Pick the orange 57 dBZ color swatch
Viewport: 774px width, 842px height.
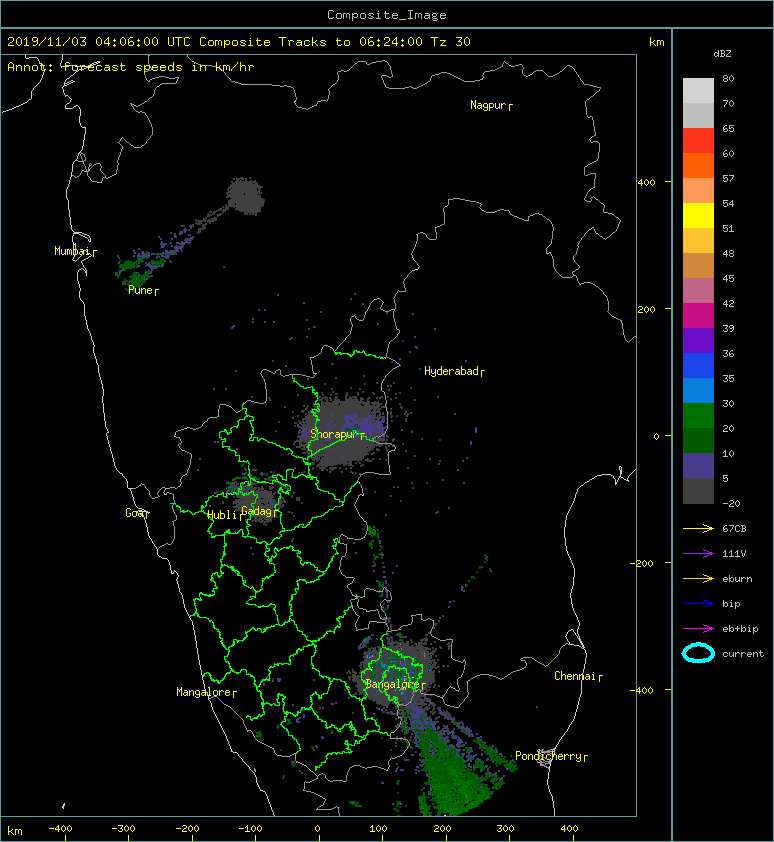pyautogui.click(x=698, y=165)
